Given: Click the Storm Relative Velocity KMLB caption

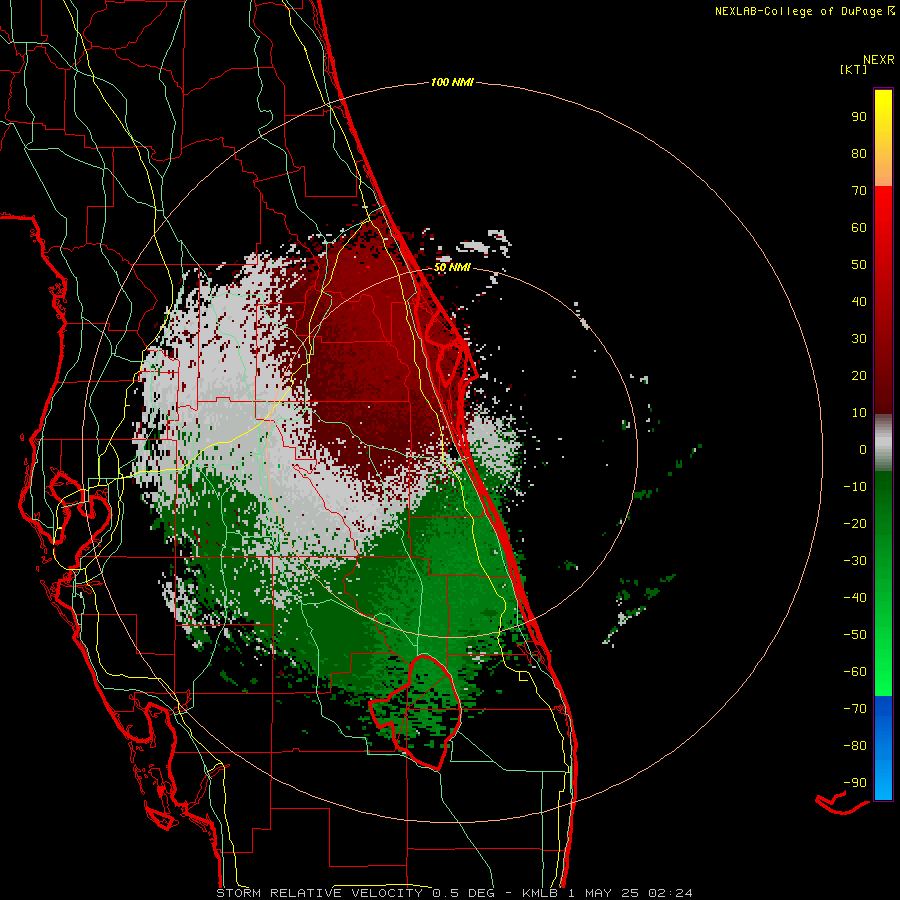Looking at the screenshot, I should click(x=454, y=893).
